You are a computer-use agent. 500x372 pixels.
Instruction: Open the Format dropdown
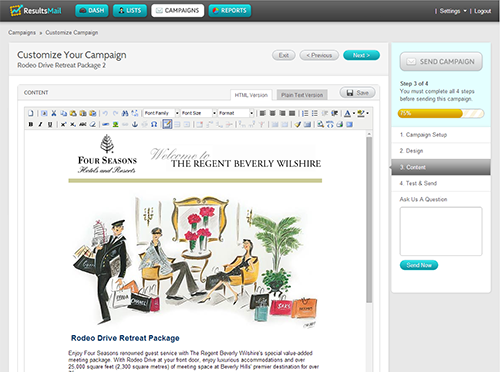coord(236,113)
